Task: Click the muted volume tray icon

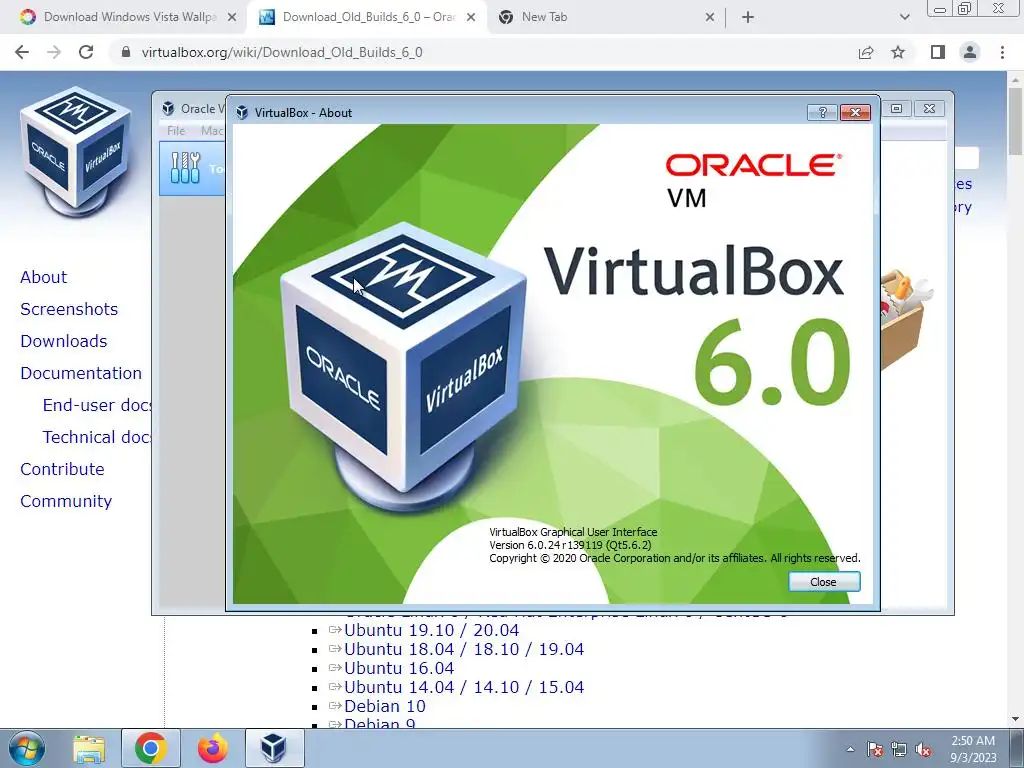Action: [923, 749]
